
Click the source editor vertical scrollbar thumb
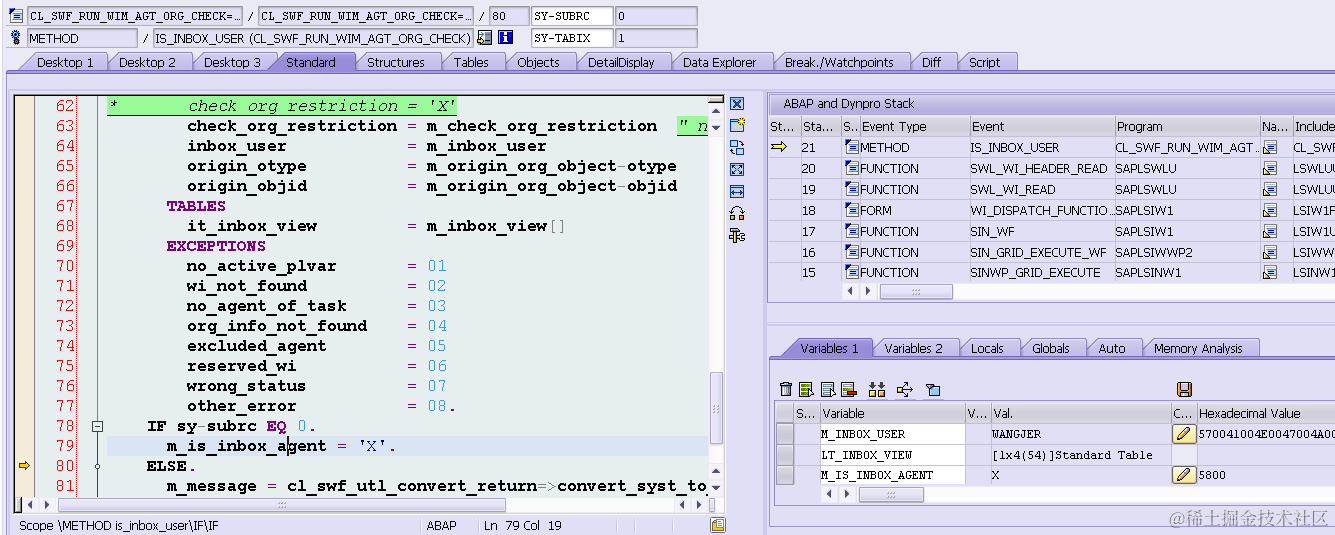tap(716, 408)
